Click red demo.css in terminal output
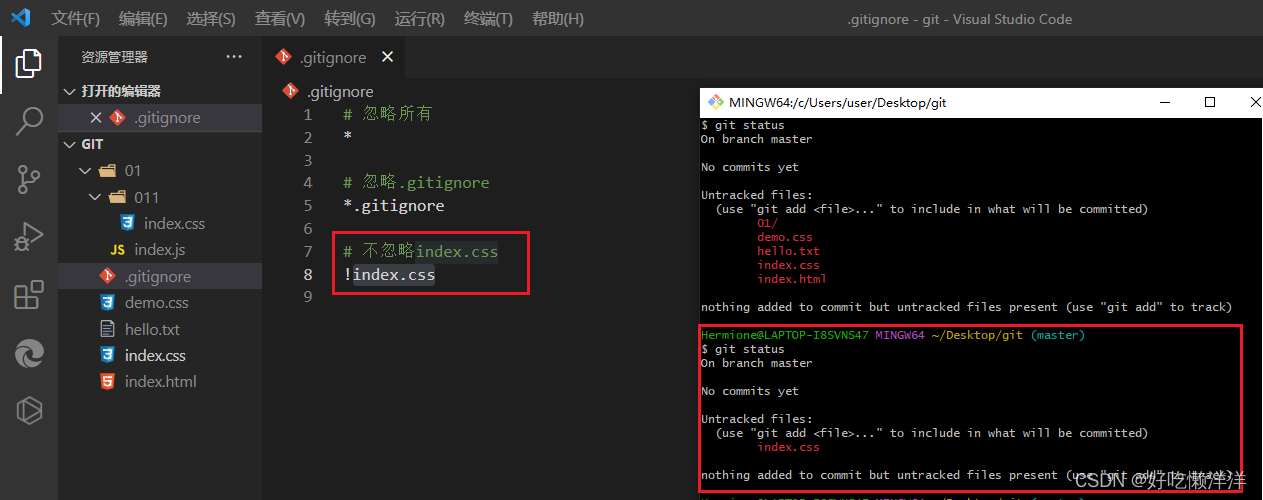Screen dimensions: 1263x500 (785, 237)
